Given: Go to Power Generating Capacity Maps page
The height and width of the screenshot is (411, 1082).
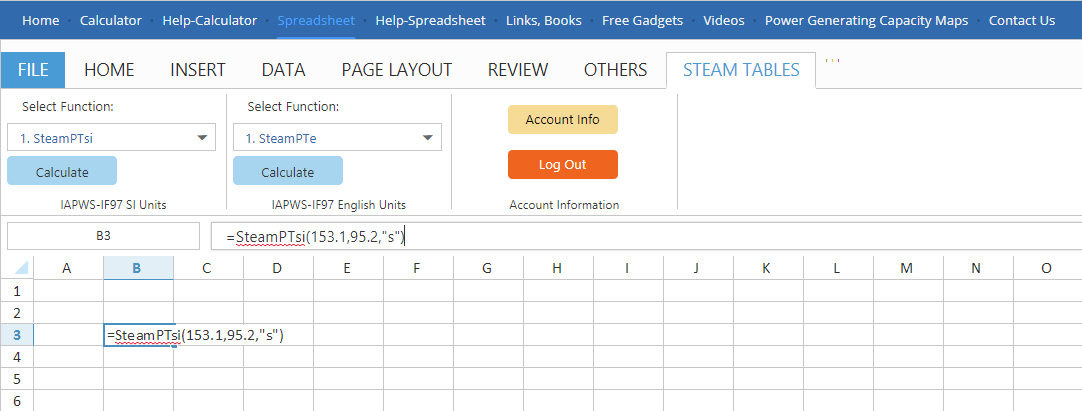Looking at the screenshot, I should coord(866,20).
